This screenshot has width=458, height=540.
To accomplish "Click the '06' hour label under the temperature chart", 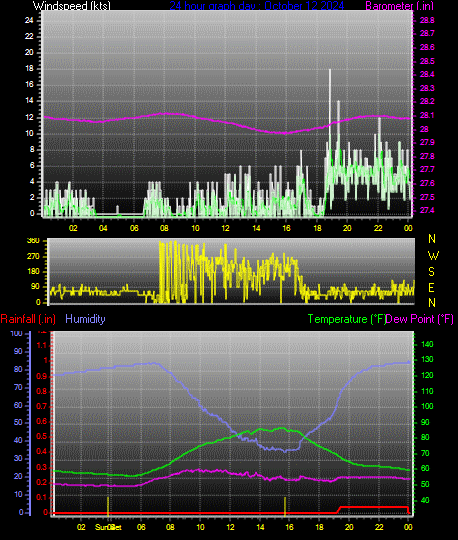I will [x=141, y=527].
